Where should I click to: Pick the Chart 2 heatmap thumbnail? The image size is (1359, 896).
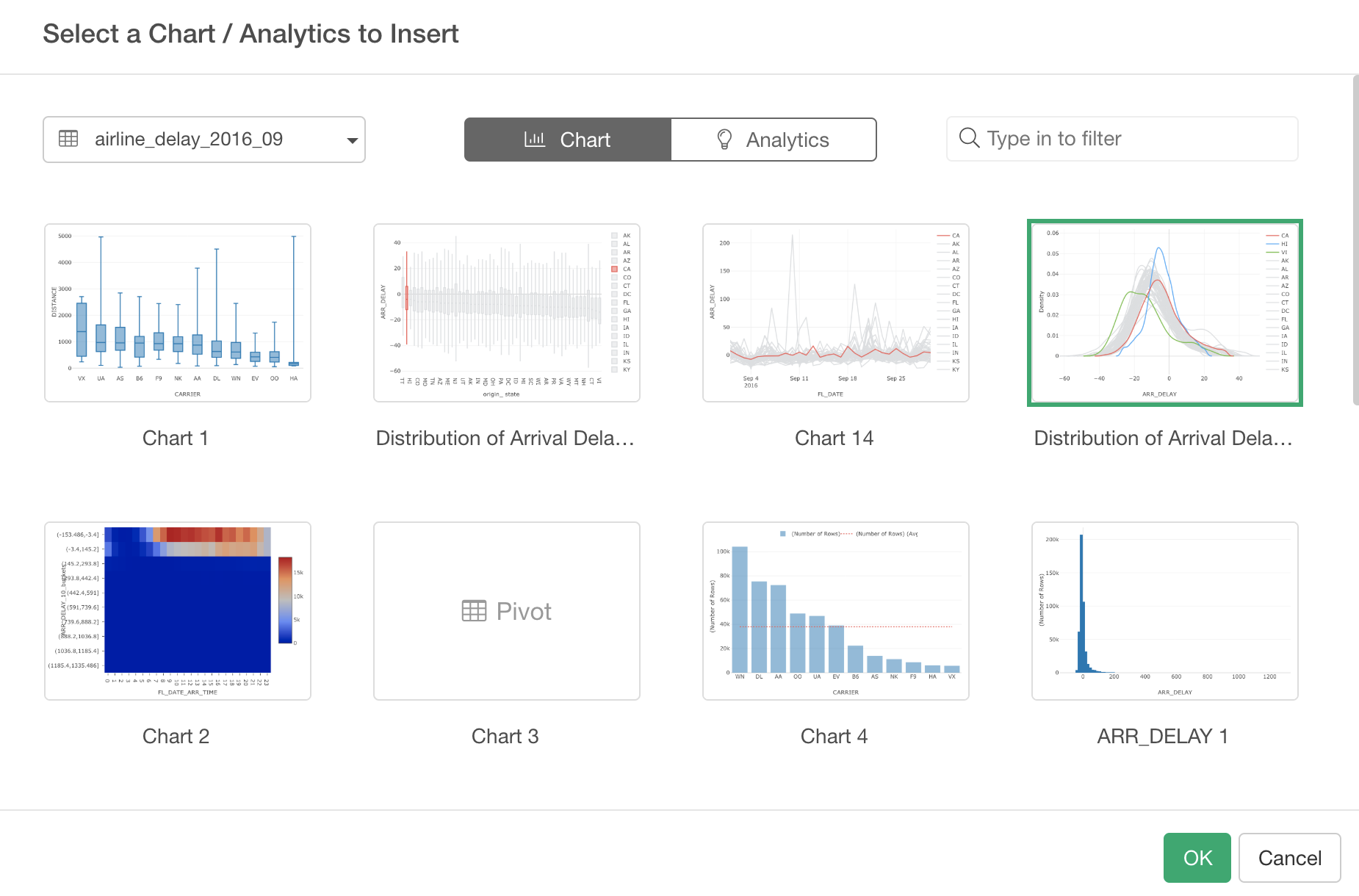pos(178,611)
